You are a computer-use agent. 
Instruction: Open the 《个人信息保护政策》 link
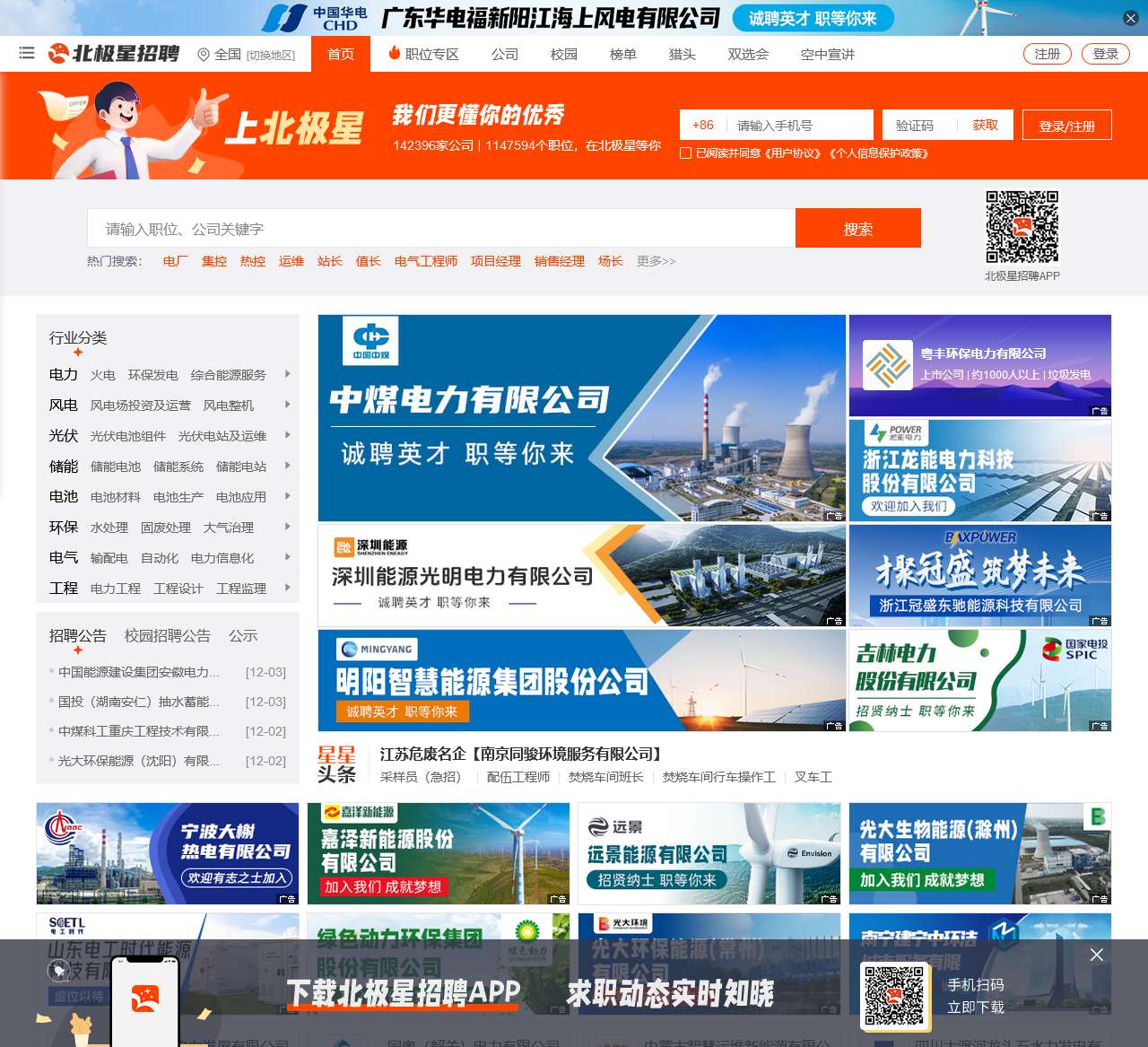click(x=878, y=153)
